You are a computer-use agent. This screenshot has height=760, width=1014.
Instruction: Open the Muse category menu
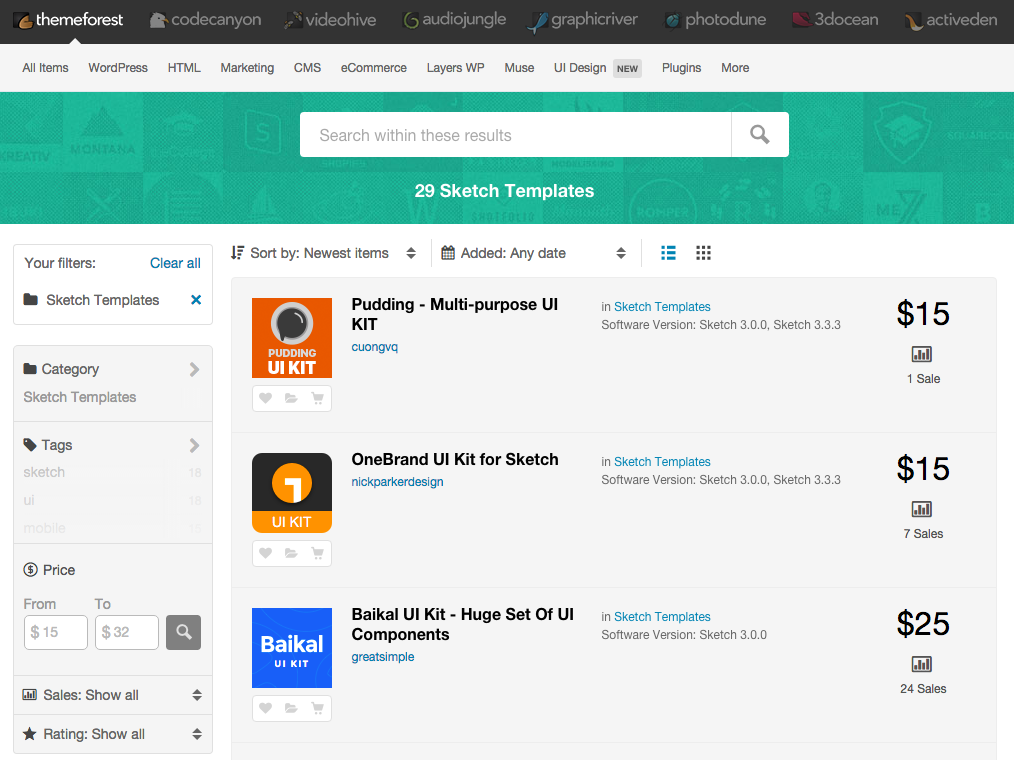(x=519, y=68)
